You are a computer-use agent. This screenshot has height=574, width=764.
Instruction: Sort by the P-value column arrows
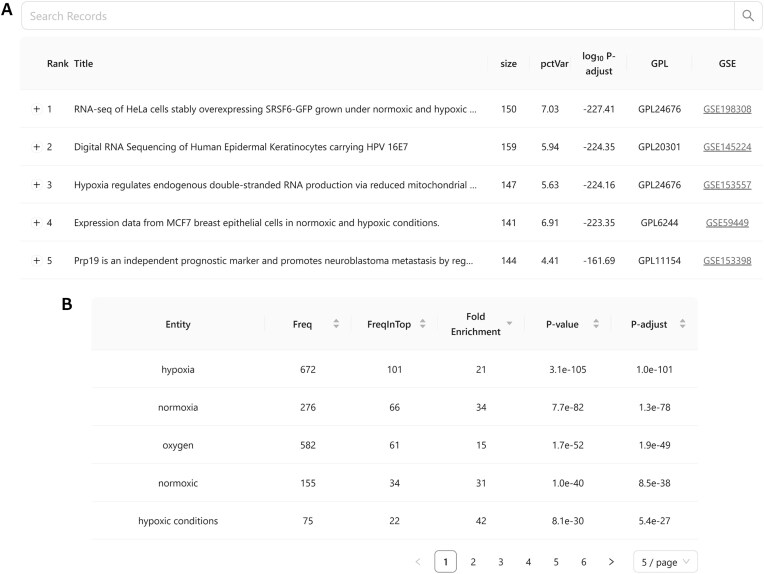click(596, 324)
